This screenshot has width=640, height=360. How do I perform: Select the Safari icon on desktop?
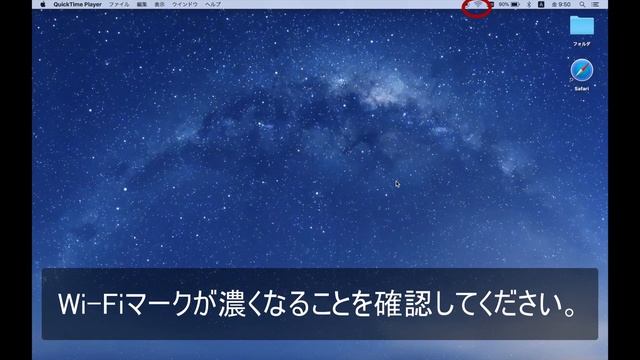[582, 74]
